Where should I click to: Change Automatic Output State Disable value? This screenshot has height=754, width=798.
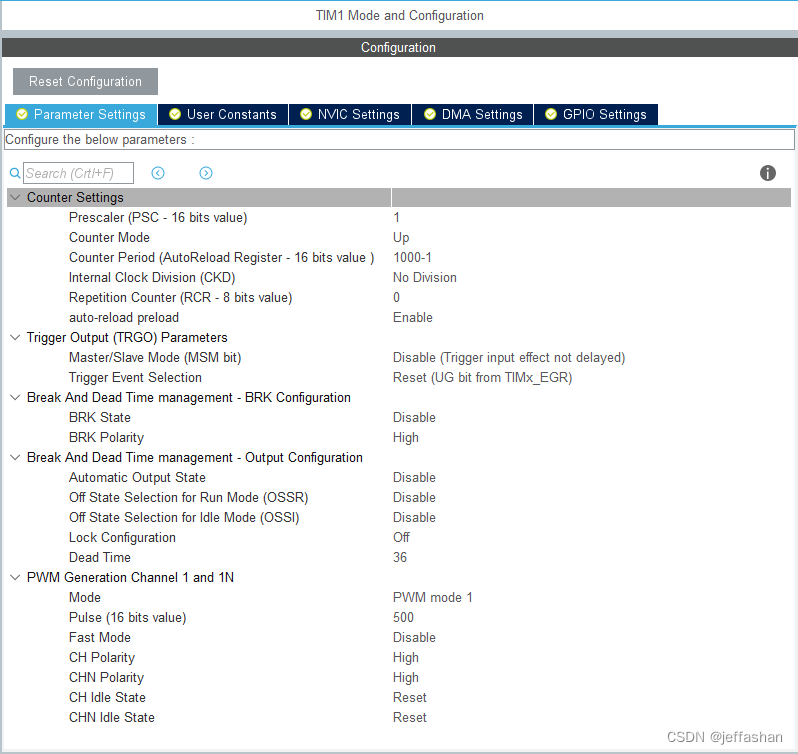414,477
